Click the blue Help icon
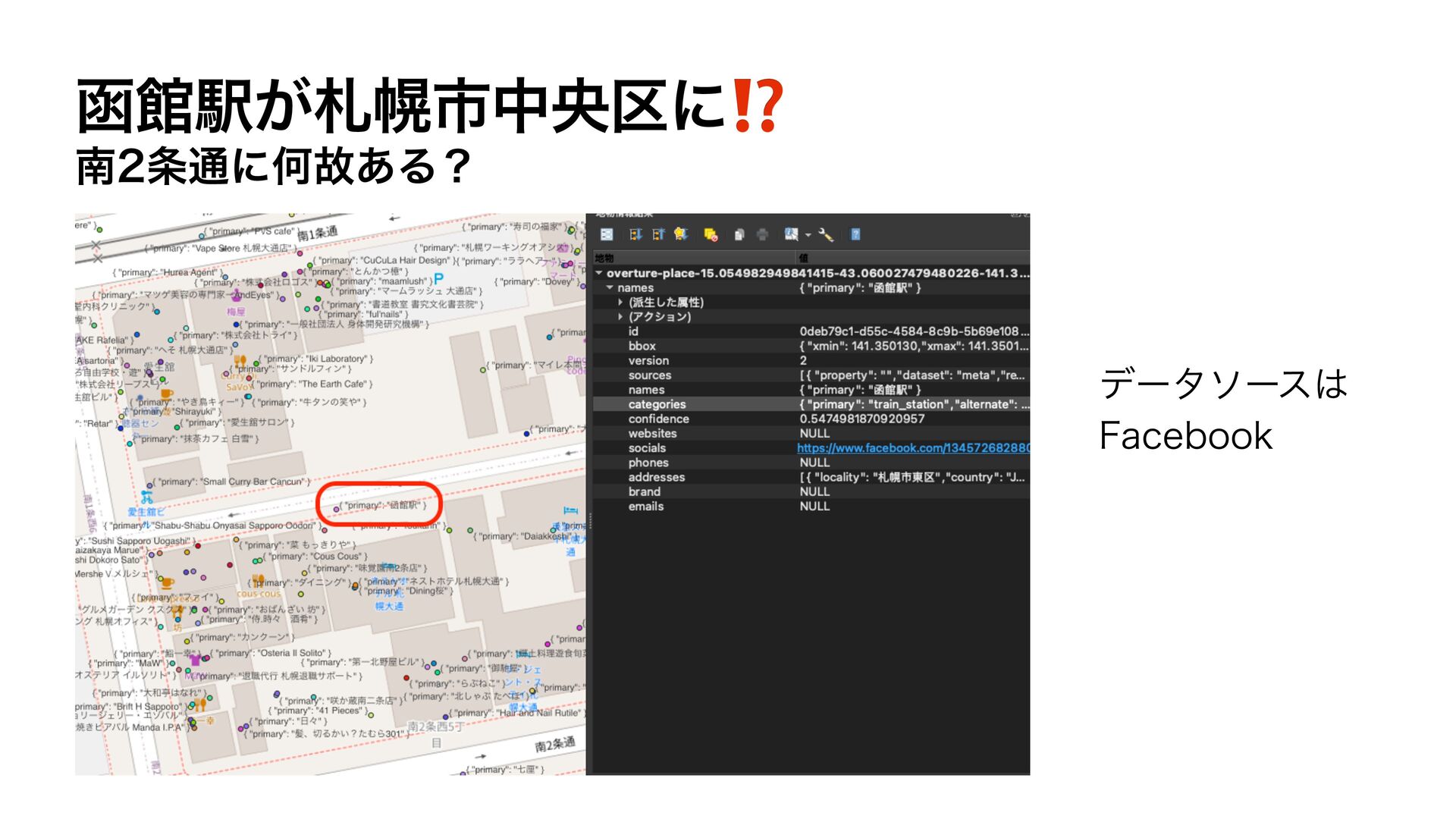This screenshot has width=1456, height=819. 855,234
